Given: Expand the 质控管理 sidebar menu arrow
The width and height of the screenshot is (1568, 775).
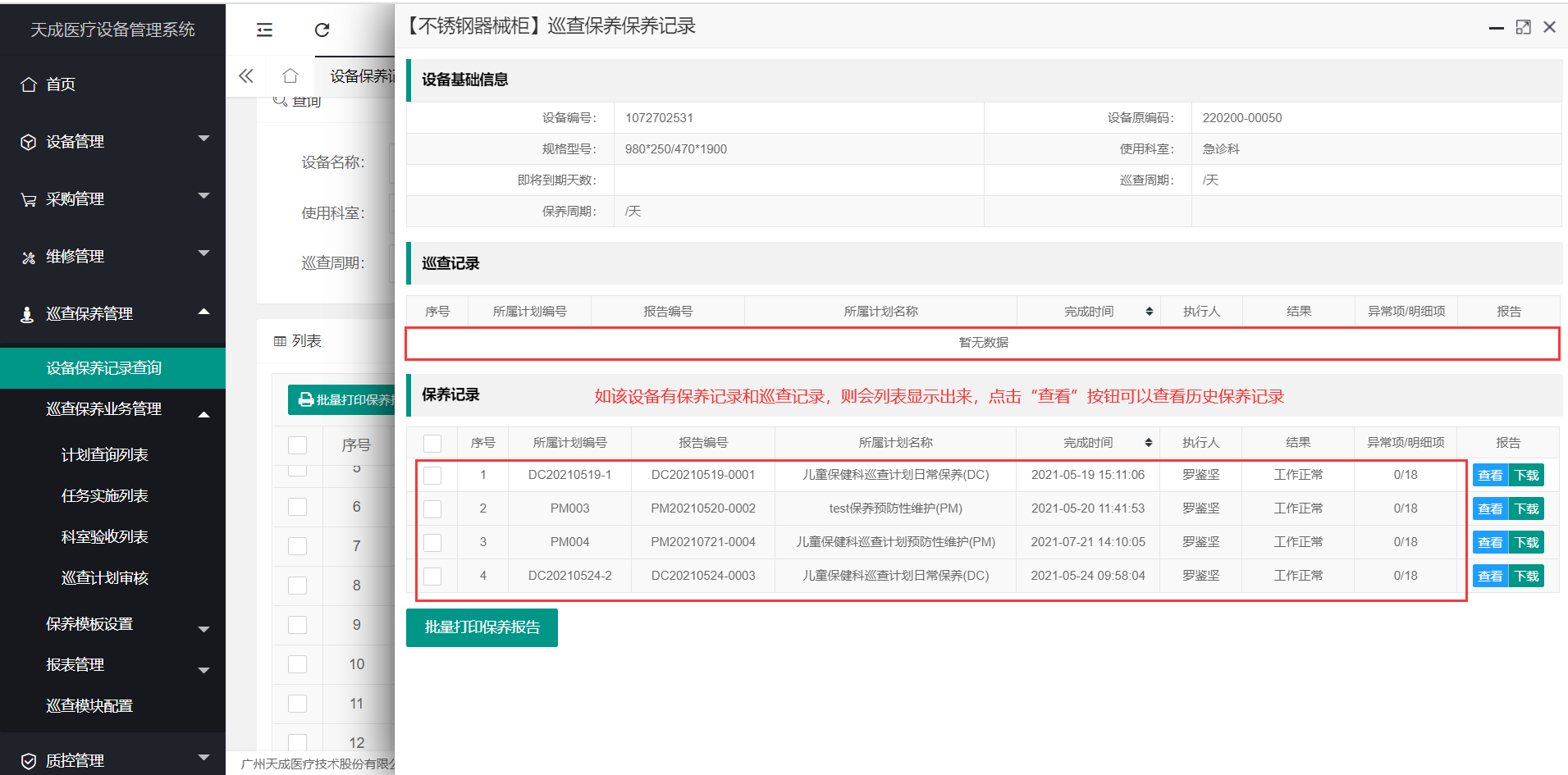Looking at the screenshot, I should 204,758.
